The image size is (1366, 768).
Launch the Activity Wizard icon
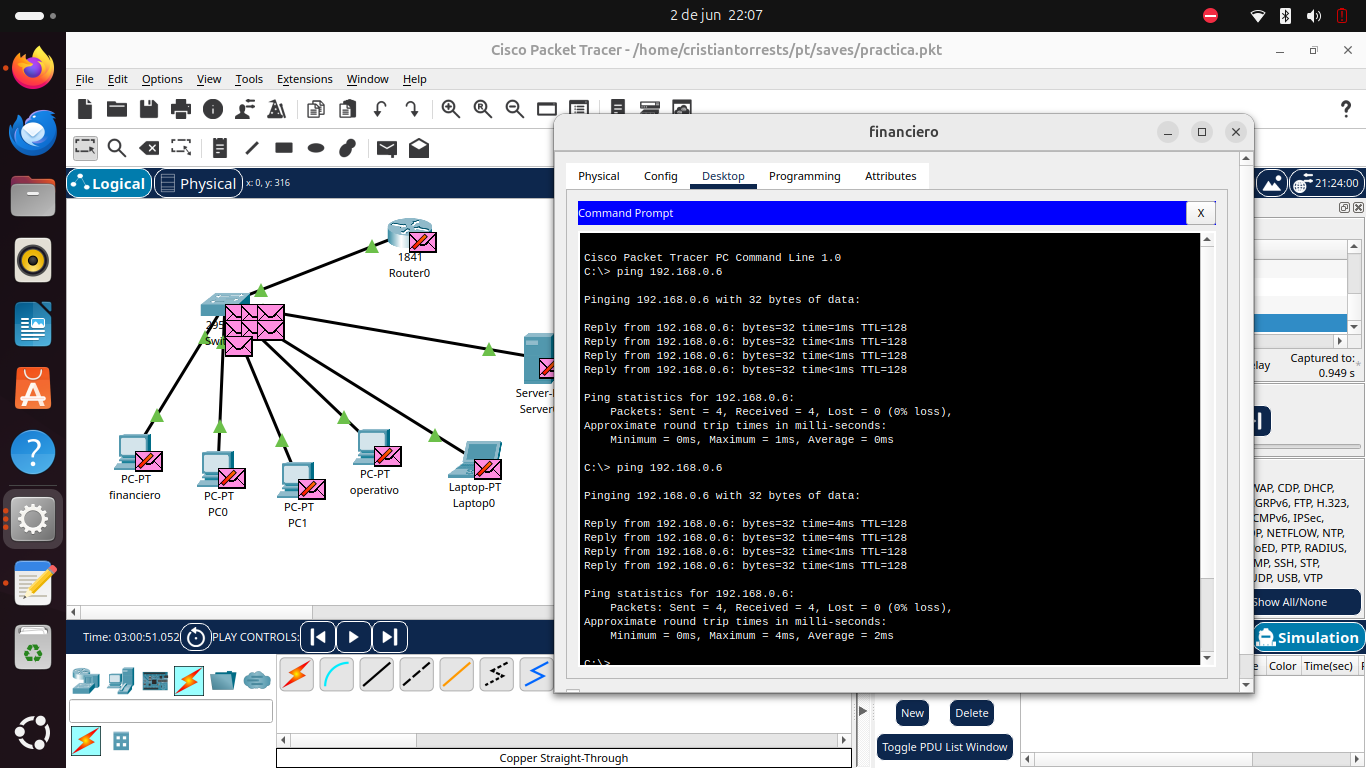245,109
